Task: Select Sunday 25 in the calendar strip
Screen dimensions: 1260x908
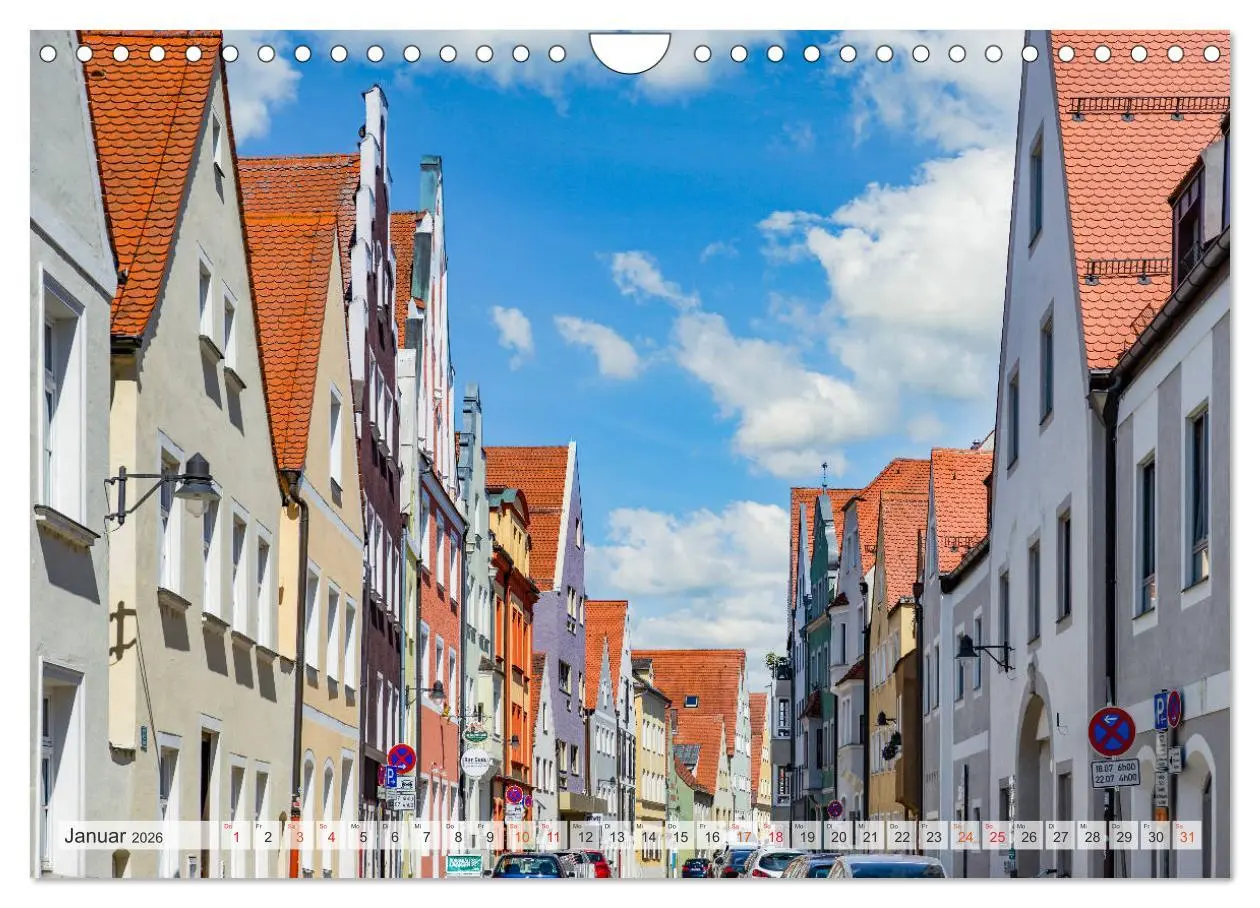Action: coord(998,836)
